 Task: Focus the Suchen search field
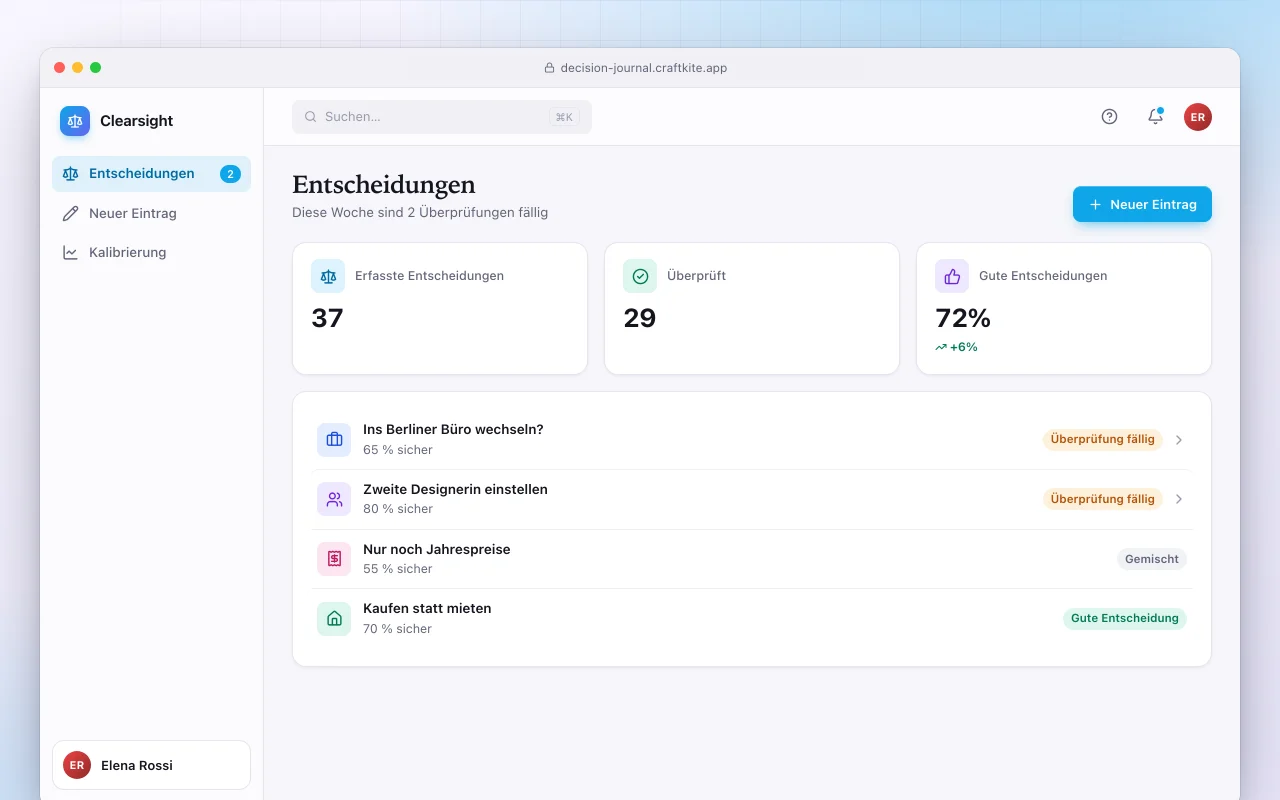[x=442, y=117]
